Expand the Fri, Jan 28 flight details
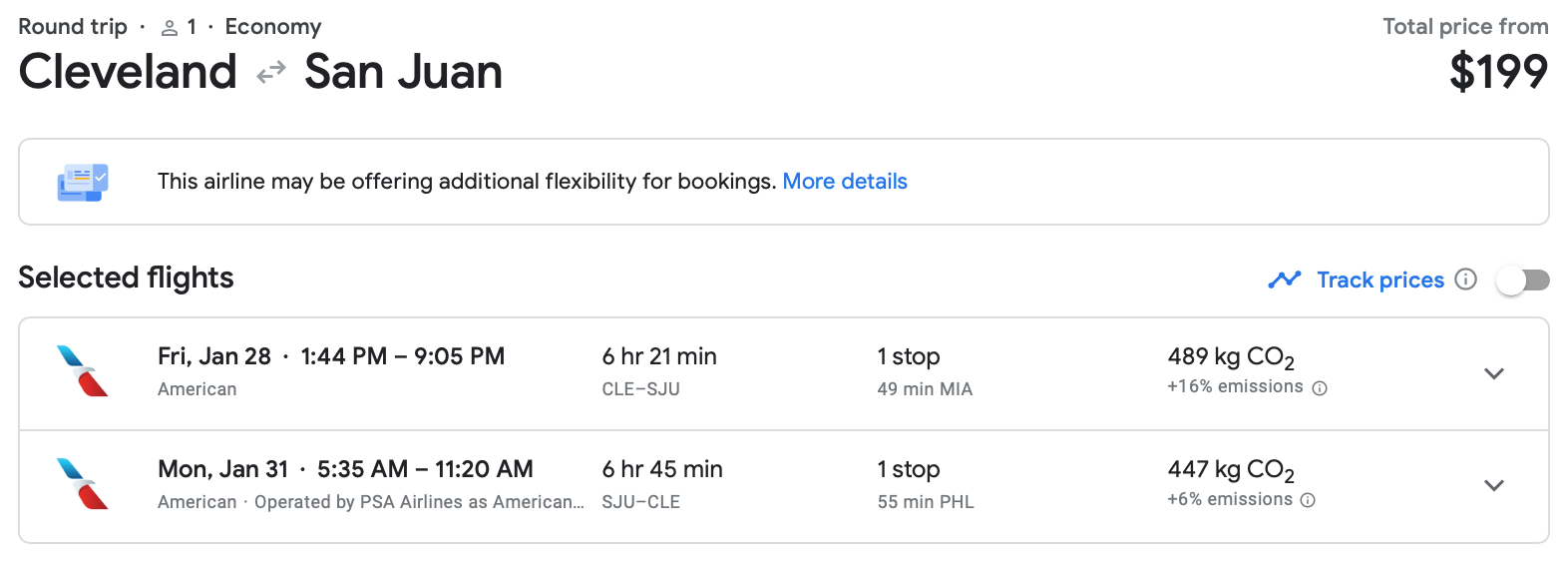1568x561 pixels. (x=1493, y=373)
